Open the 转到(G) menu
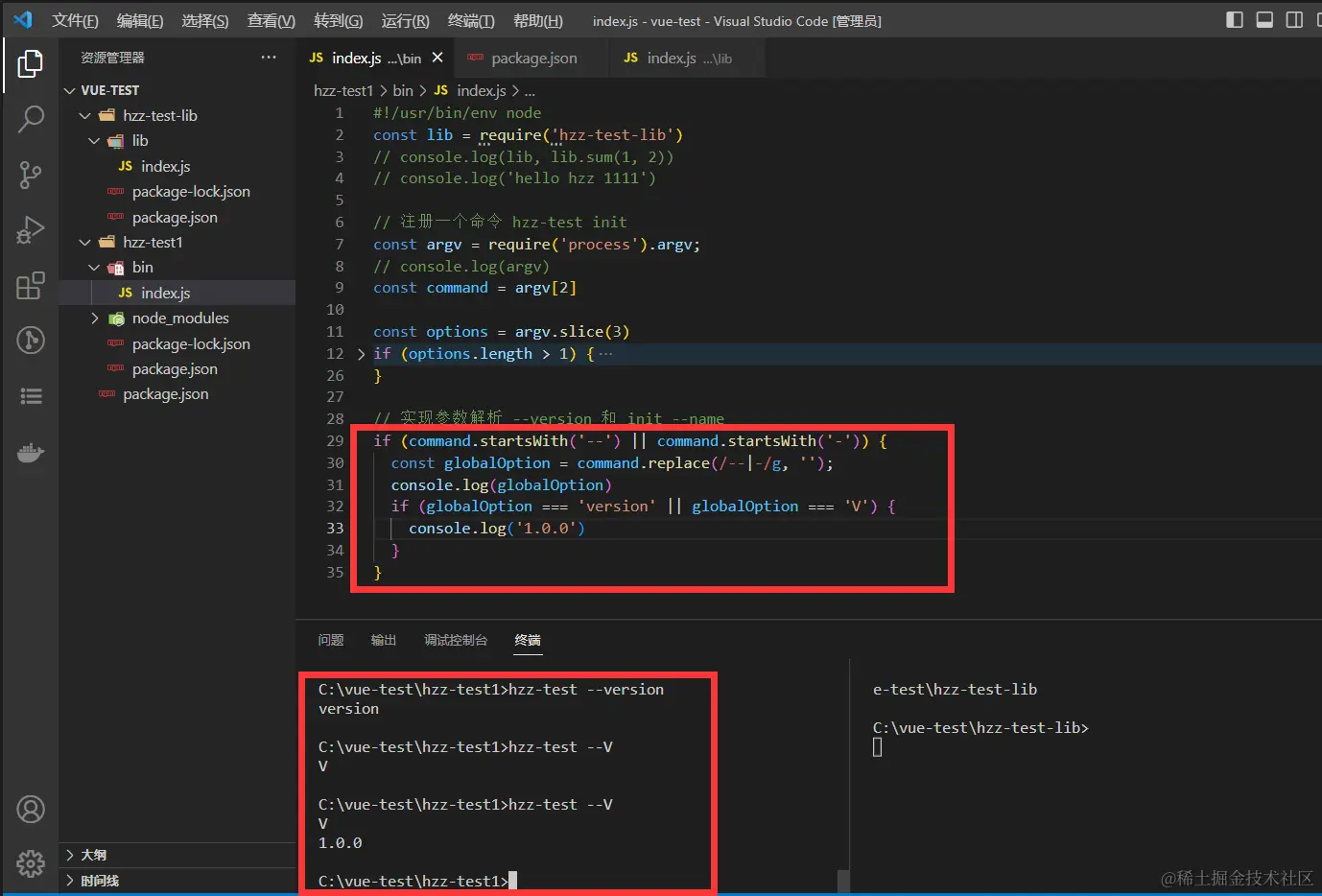The height and width of the screenshot is (896, 1322). click(x=339, y=20)
